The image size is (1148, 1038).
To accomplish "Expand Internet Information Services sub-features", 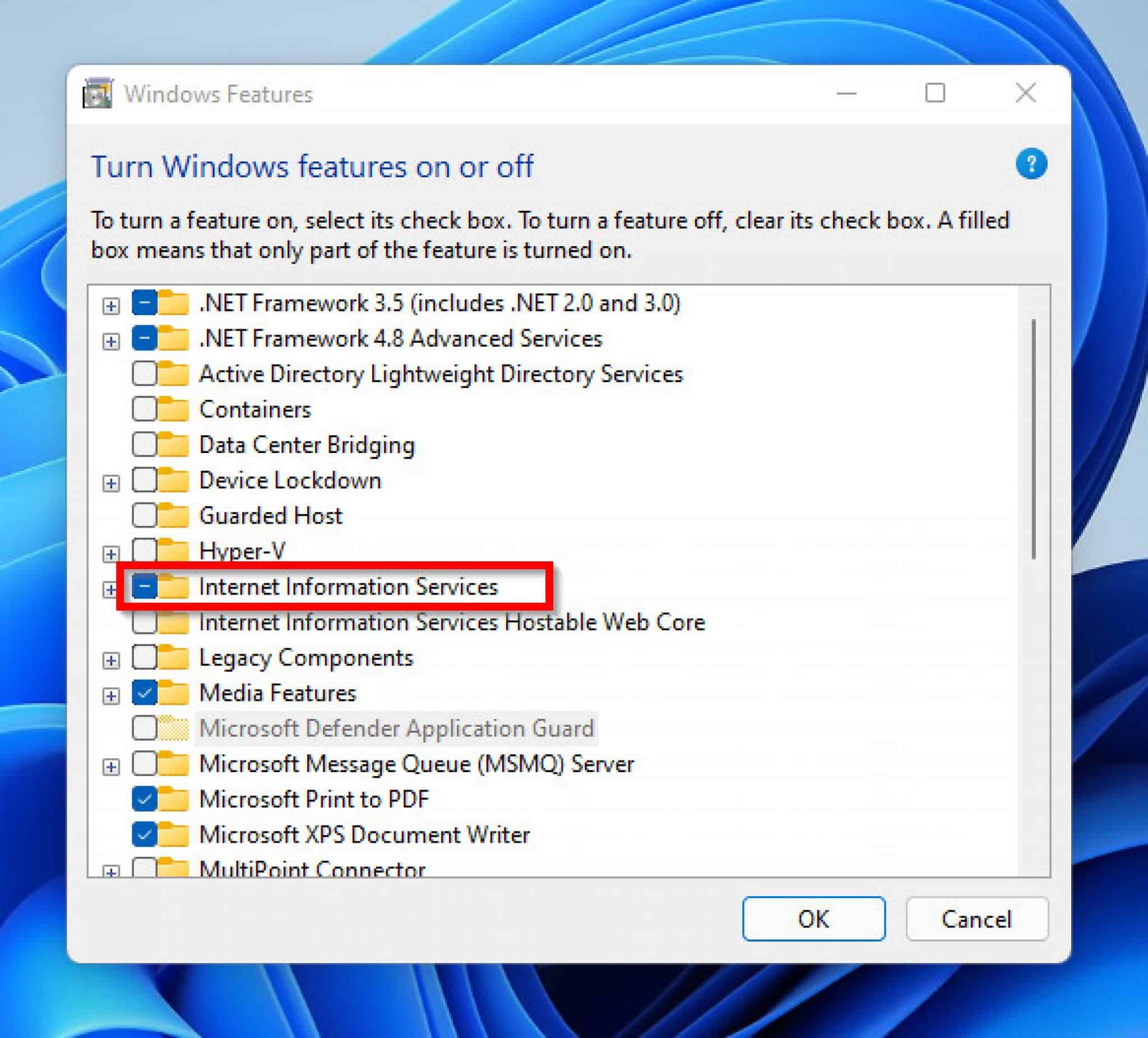I will (111, 586).
